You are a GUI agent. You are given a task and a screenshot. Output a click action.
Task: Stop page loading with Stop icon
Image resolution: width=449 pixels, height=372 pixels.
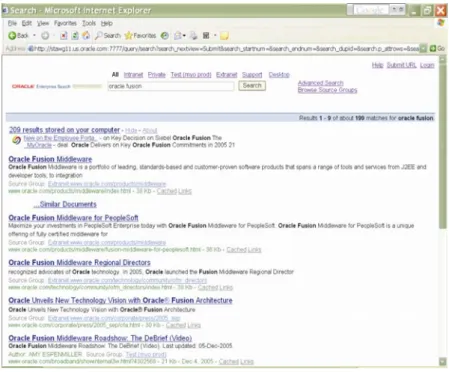[x=64, y=35]
